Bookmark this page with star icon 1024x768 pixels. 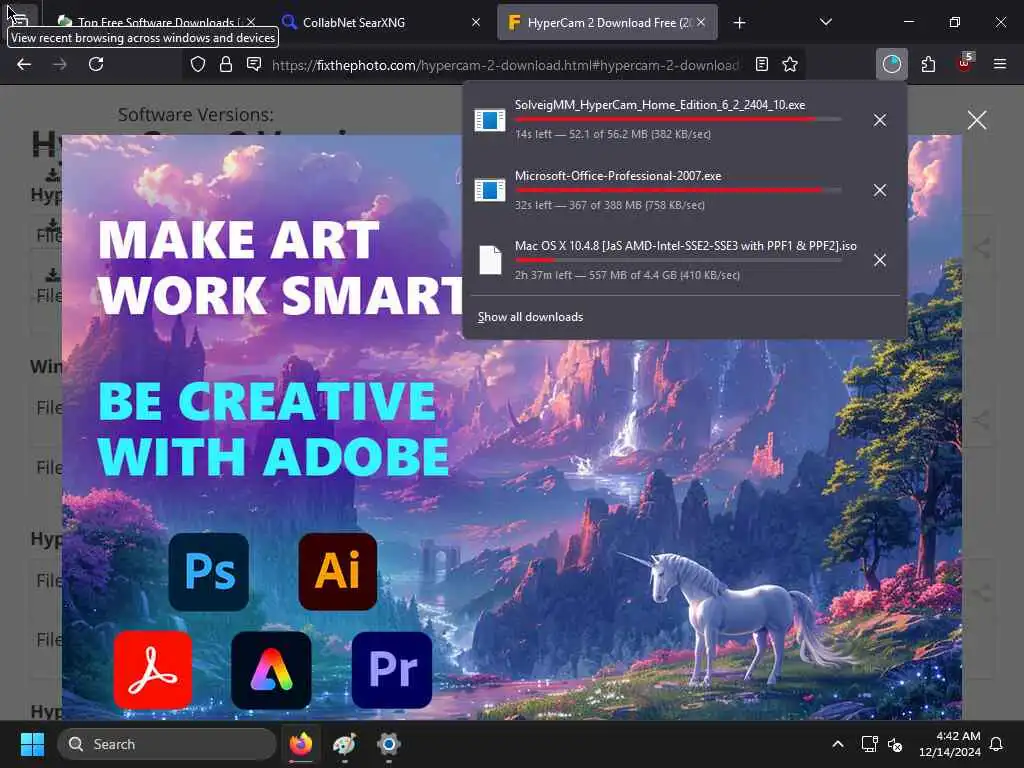[x=790, y=64]
